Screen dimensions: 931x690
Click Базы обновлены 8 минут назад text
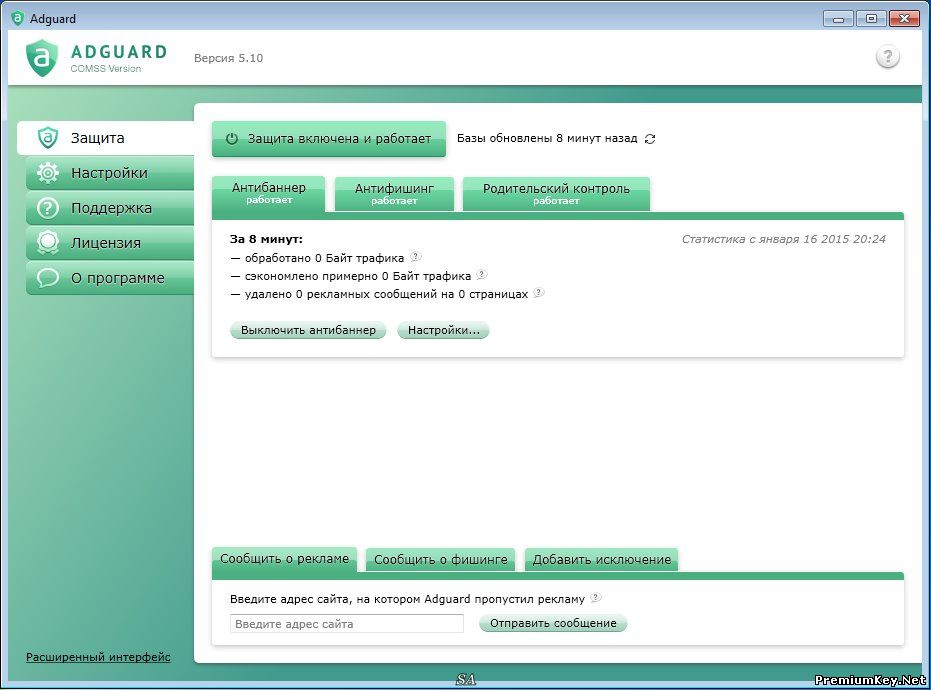547,138
